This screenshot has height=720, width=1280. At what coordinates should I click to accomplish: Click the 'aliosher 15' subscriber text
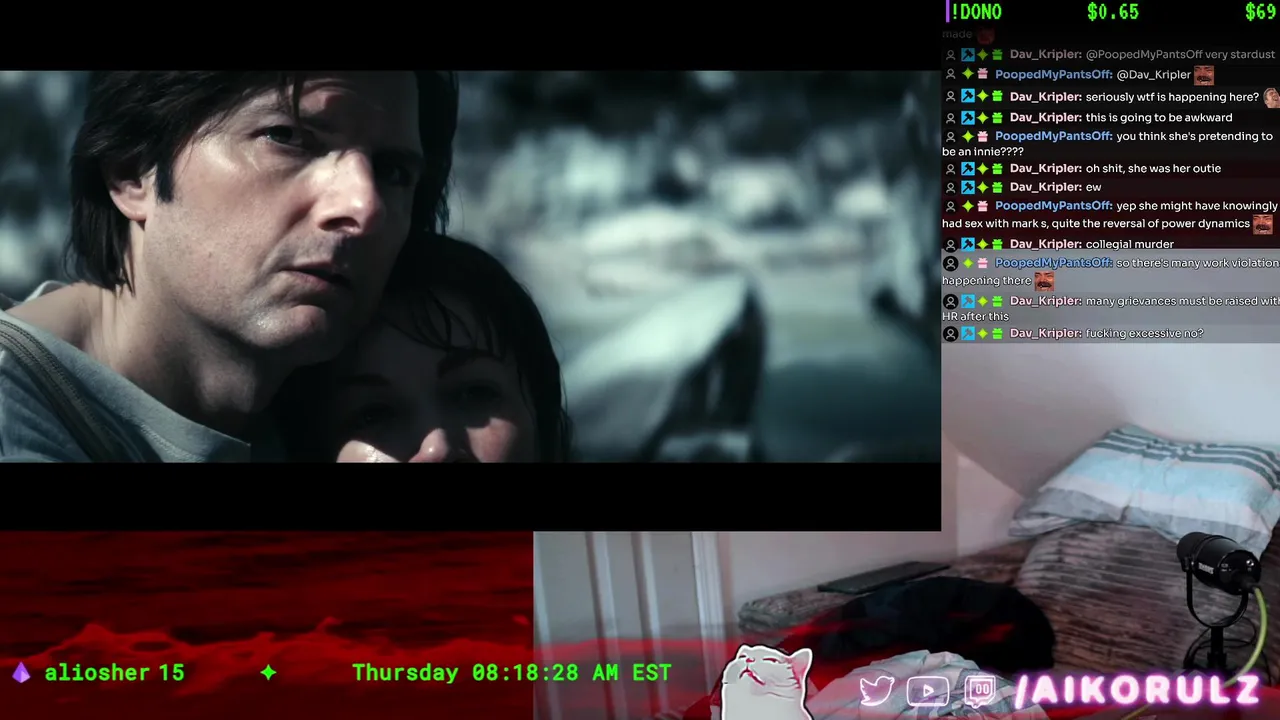pyautogui.click(x=114, y=673)
